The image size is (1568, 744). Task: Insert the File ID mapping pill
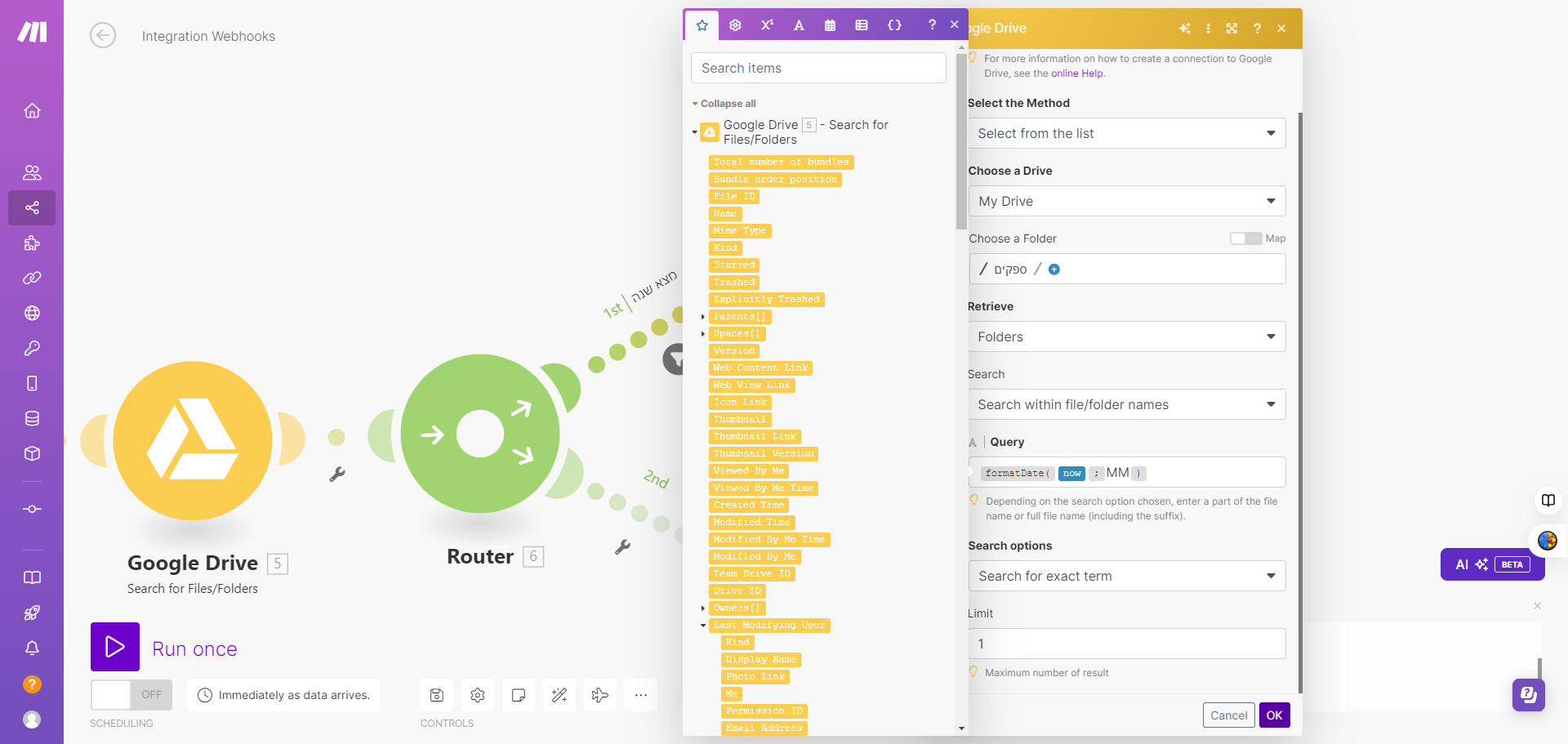click(x=734, y=197)
